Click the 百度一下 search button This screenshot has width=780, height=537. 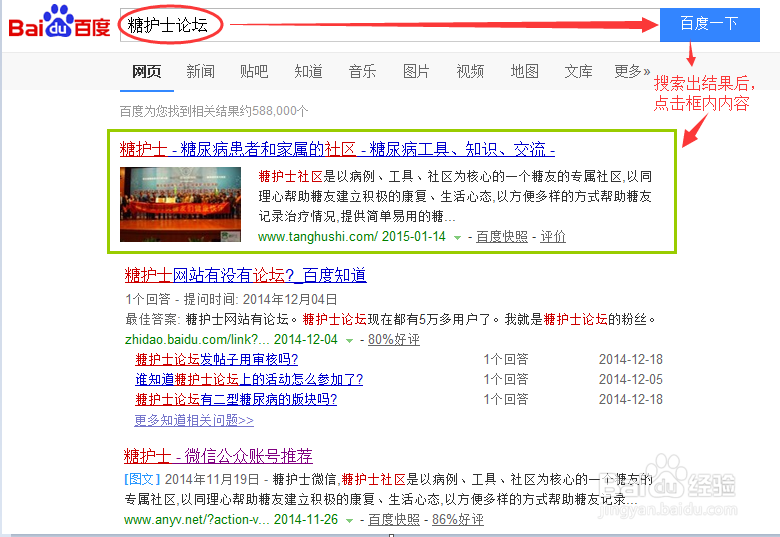709,25
